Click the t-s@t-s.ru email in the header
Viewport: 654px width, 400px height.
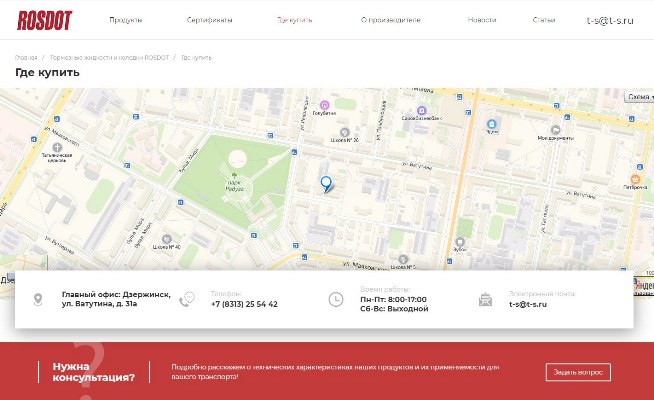pos(610,20)
